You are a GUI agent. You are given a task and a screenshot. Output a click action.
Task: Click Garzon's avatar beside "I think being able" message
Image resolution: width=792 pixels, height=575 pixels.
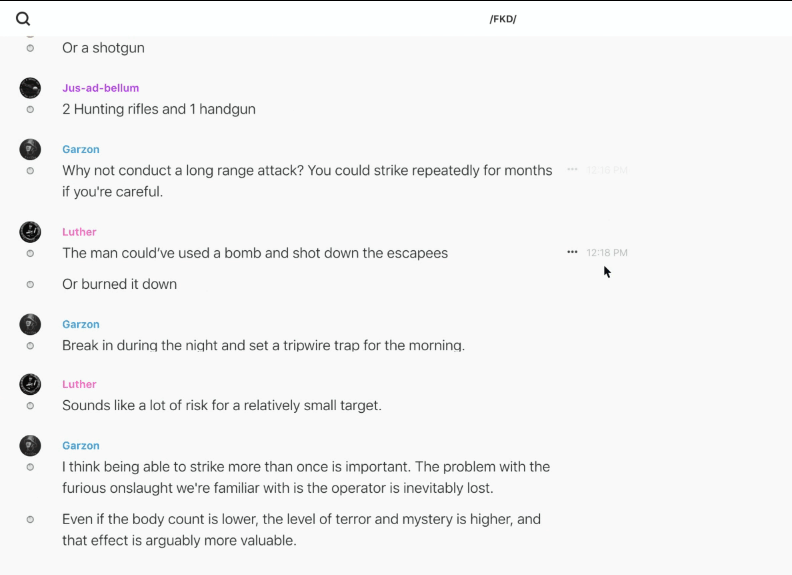point(30,446)
